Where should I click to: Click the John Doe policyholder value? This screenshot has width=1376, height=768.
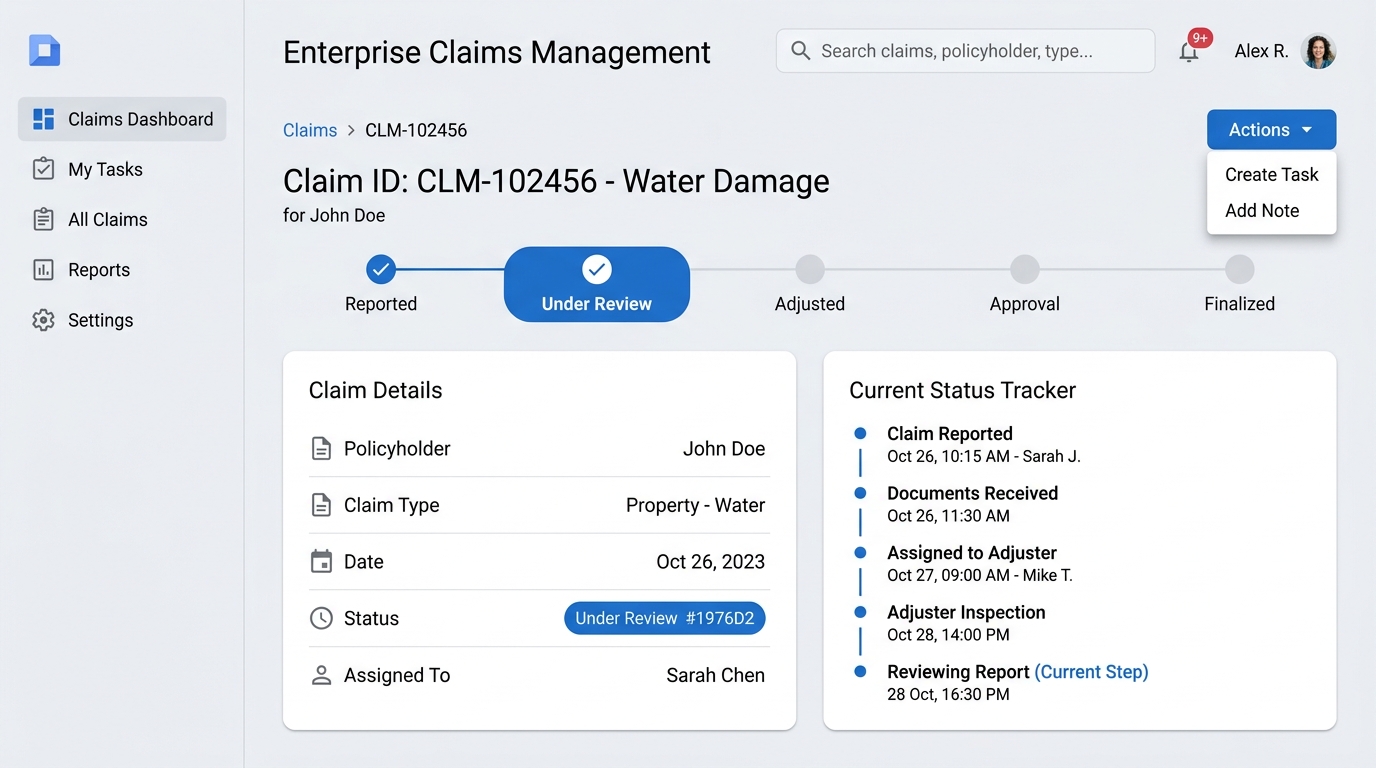pos(724,449)
